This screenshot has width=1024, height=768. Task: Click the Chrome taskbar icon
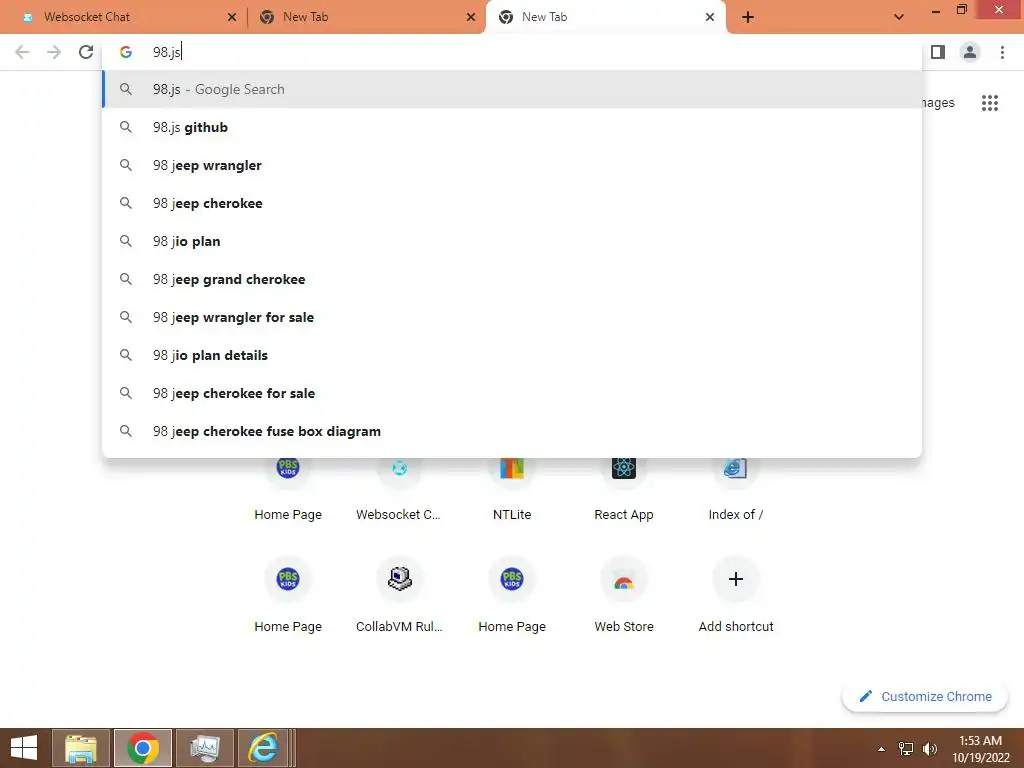pyautogui.click(x=143, y=748)
